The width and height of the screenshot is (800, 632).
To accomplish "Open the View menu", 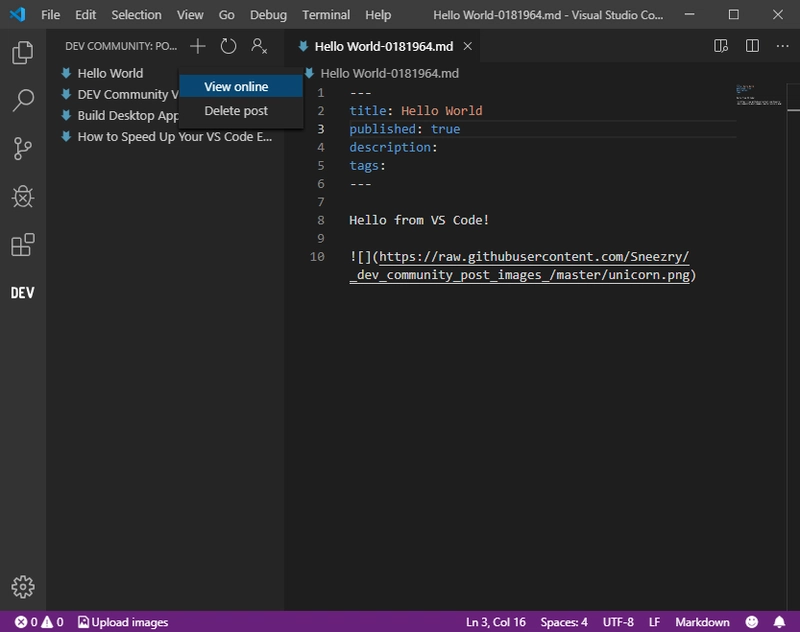I will (x=190, y=15).
